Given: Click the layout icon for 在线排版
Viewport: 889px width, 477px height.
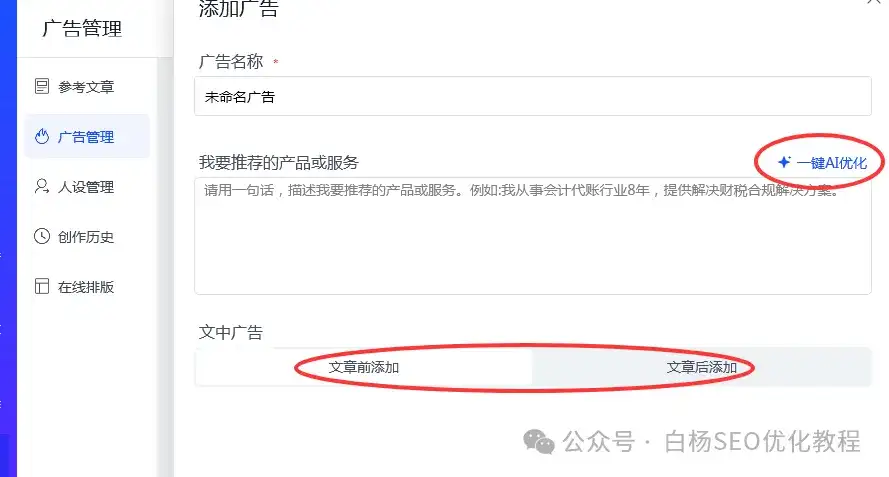Looking at the screenshot, I should [42, 286].
